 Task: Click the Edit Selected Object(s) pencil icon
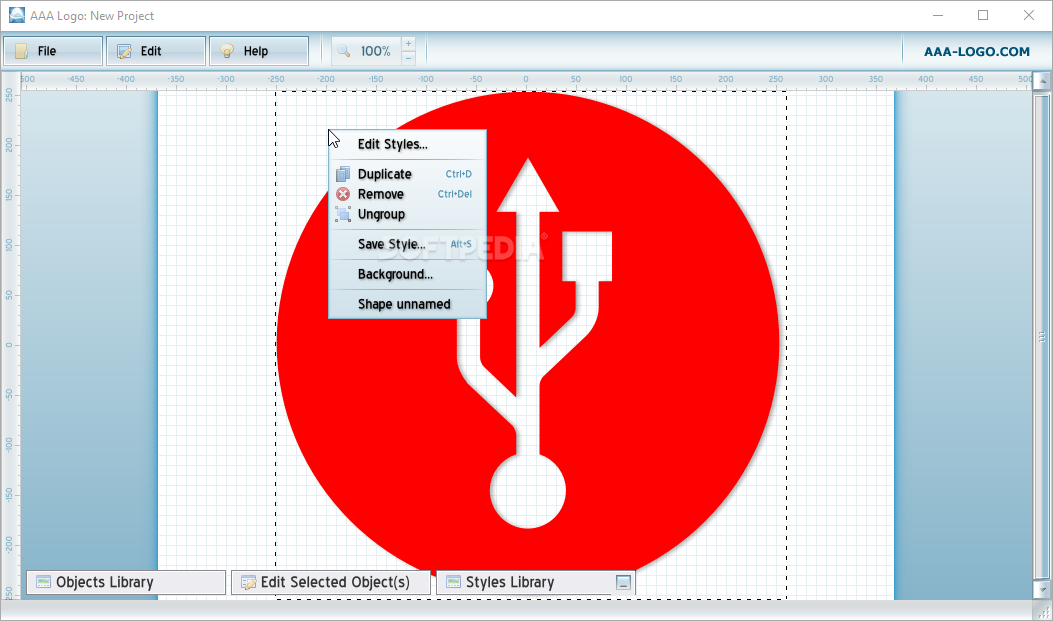(x=248, y=583)
